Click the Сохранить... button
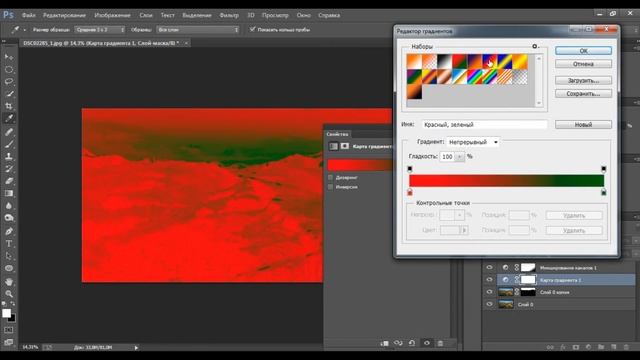 [x=583, y=94]
